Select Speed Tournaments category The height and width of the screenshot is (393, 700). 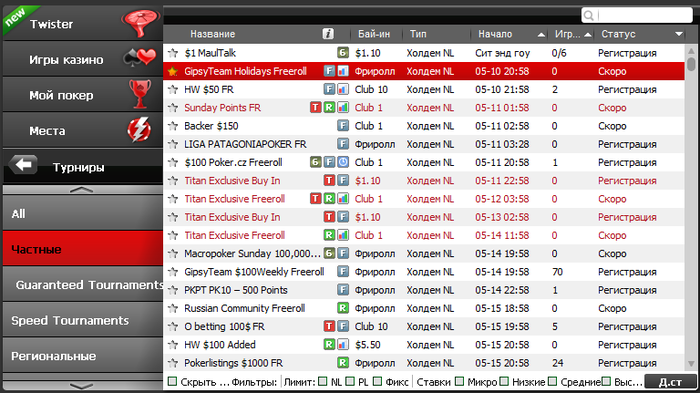[x=83, y=320]
